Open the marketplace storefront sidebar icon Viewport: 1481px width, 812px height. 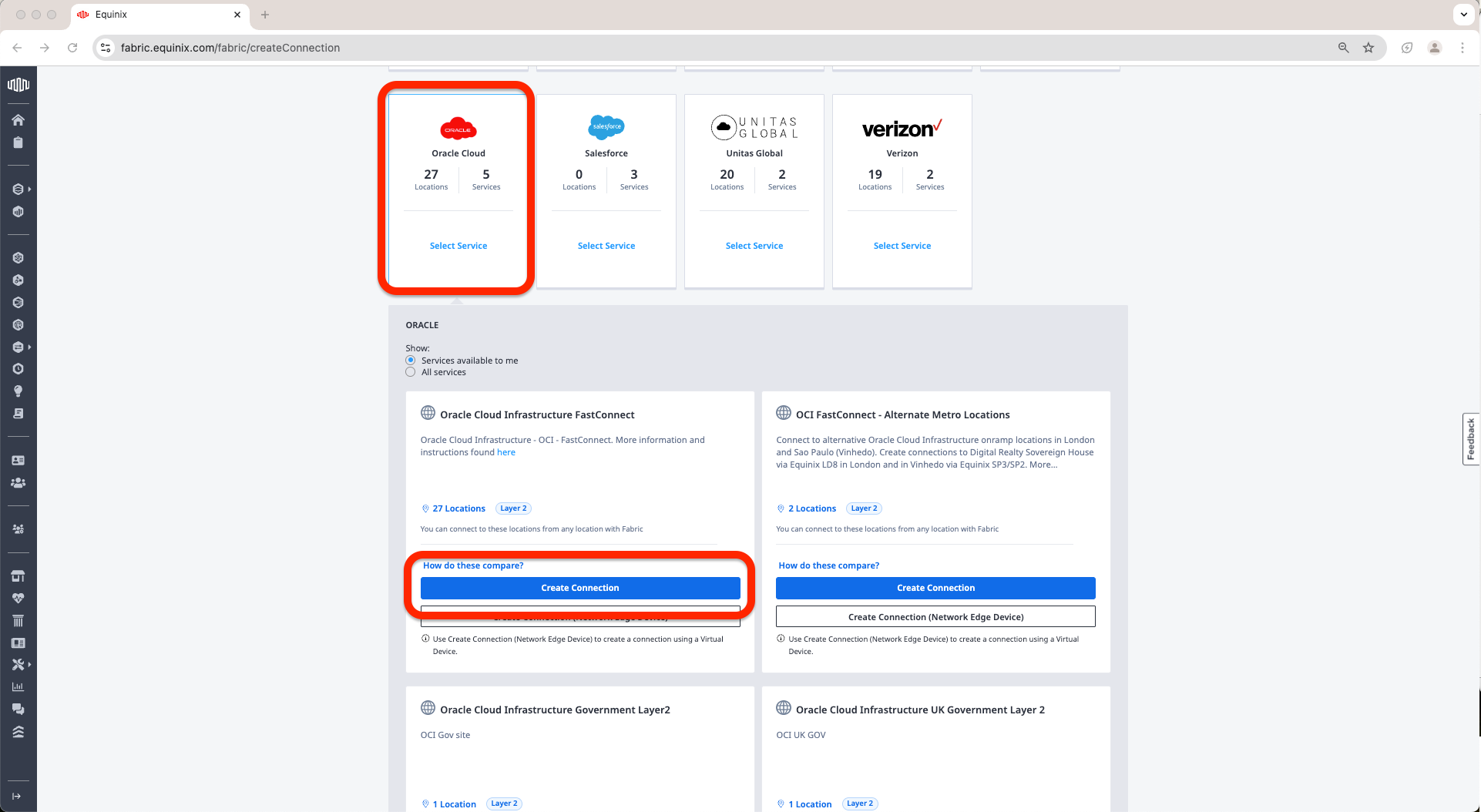pyautogui.click(x=18, y=576)
